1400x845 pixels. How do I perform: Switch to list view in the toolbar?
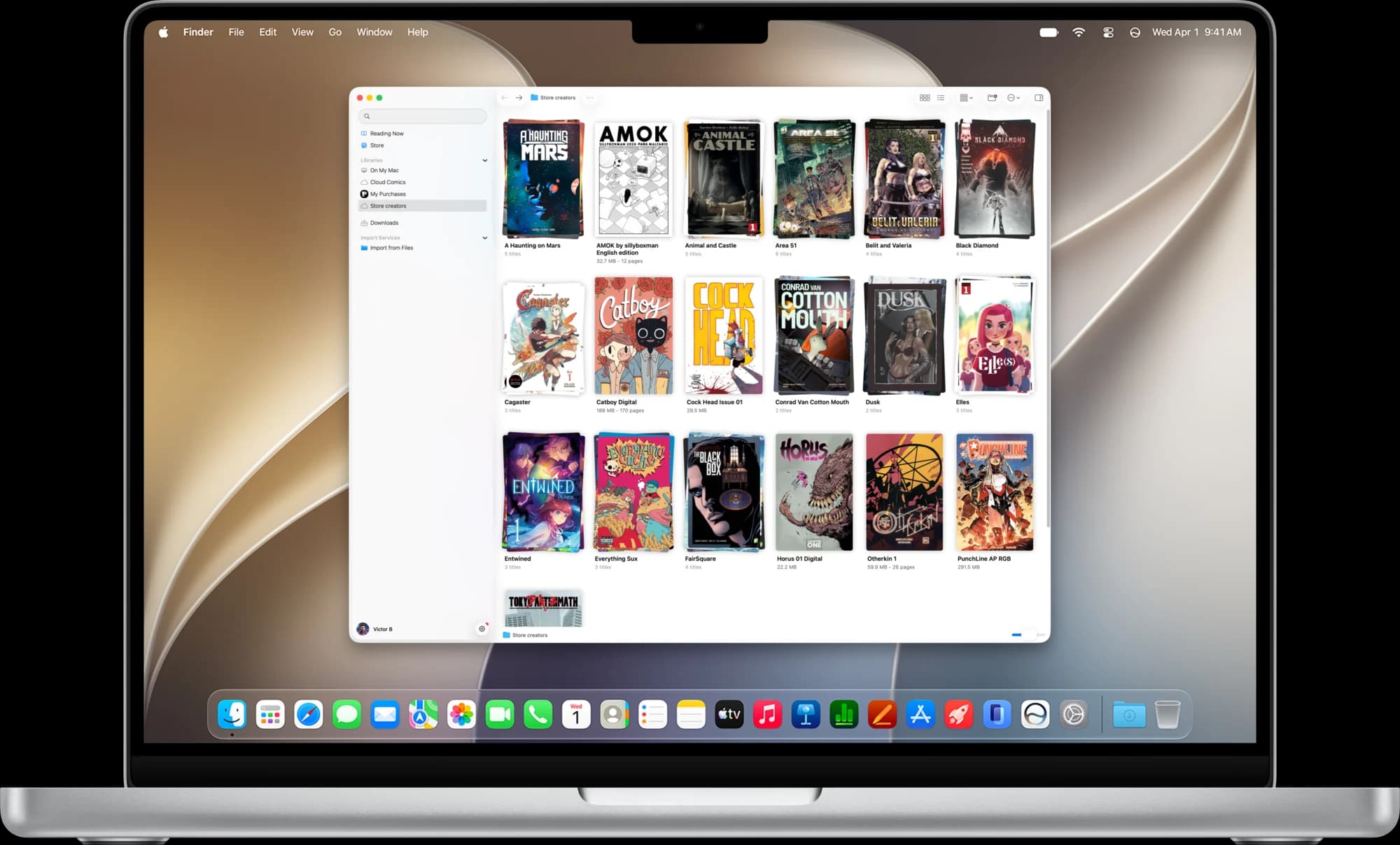(941, 98)
